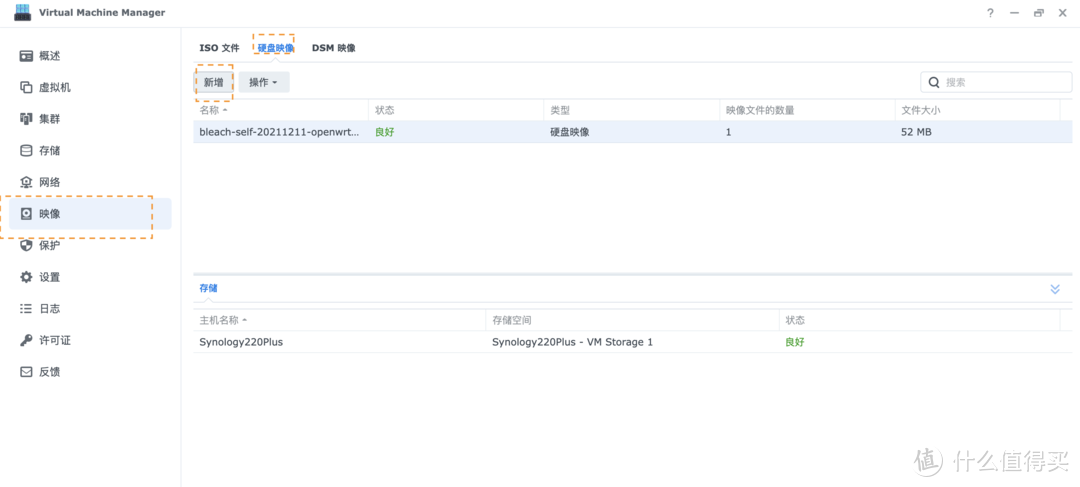This screenshot has height=487, width=1080.
Task: Collapse the 存储 details panel chevron
Action: coord(1054,289)
